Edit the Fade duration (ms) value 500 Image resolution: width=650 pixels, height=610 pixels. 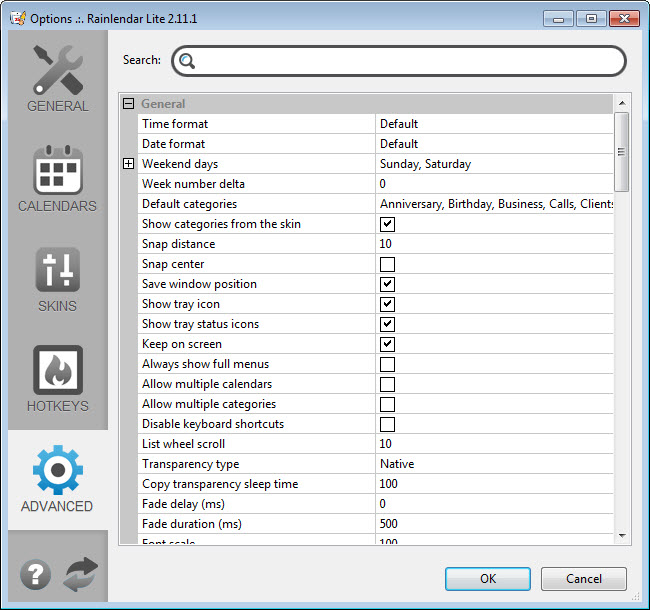tap(494, 524)
